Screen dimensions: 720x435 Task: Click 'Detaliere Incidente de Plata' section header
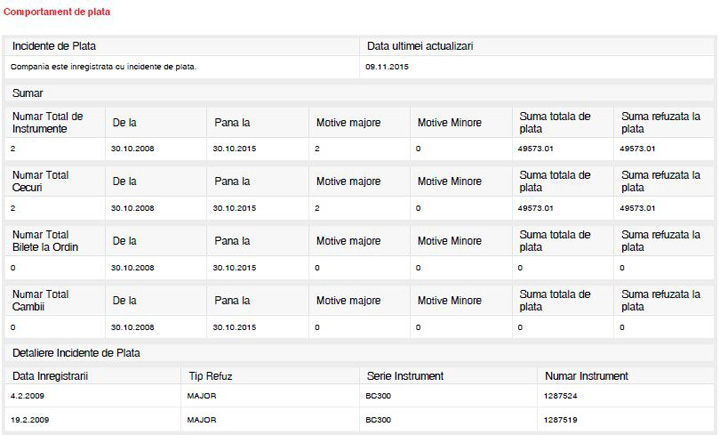76,353
